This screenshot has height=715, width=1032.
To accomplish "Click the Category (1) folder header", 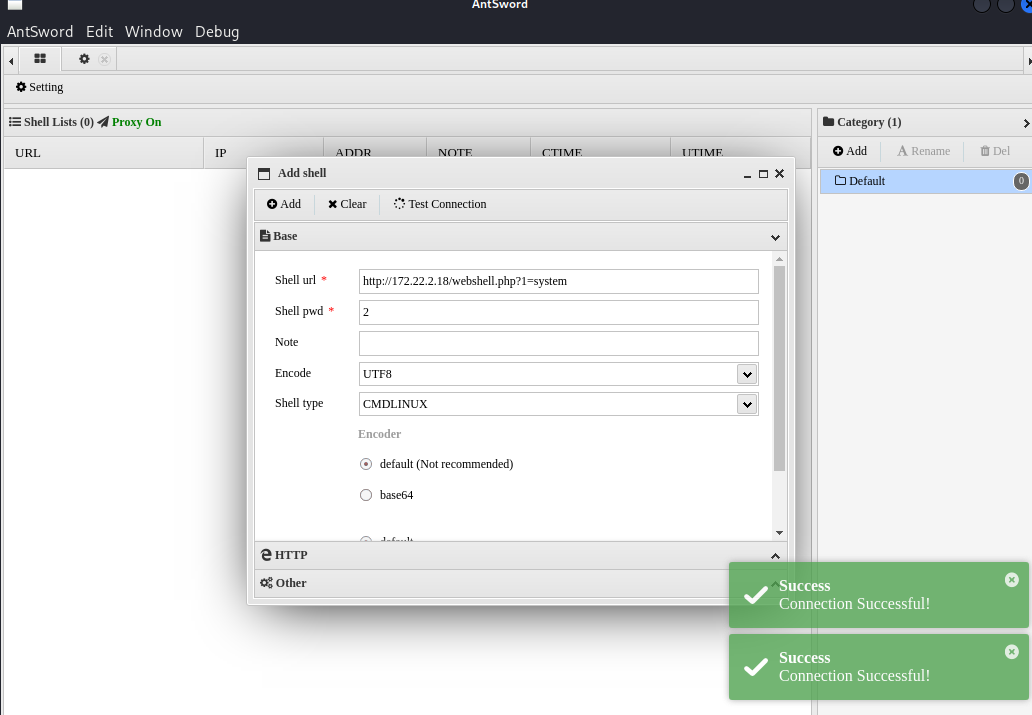I will [862, 122].
